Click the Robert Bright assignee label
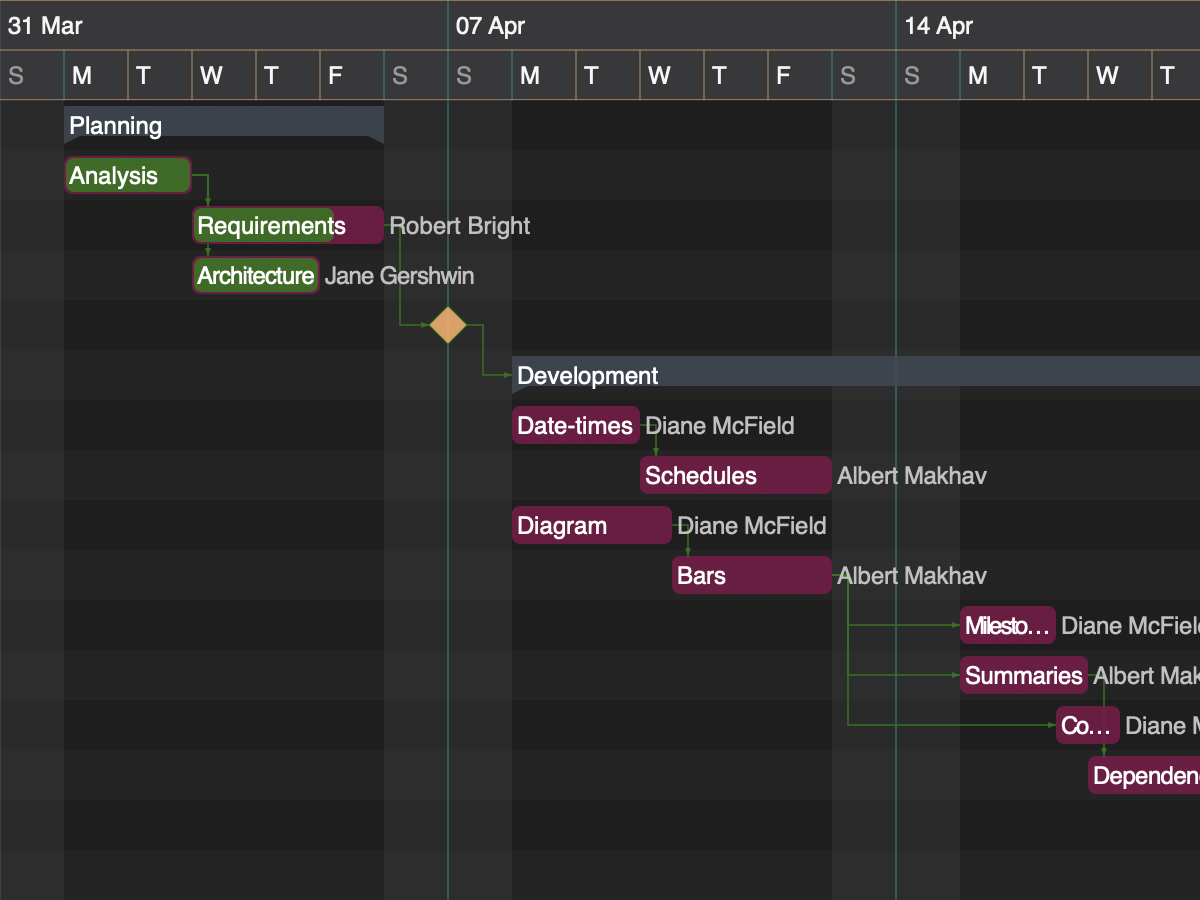 460,226
